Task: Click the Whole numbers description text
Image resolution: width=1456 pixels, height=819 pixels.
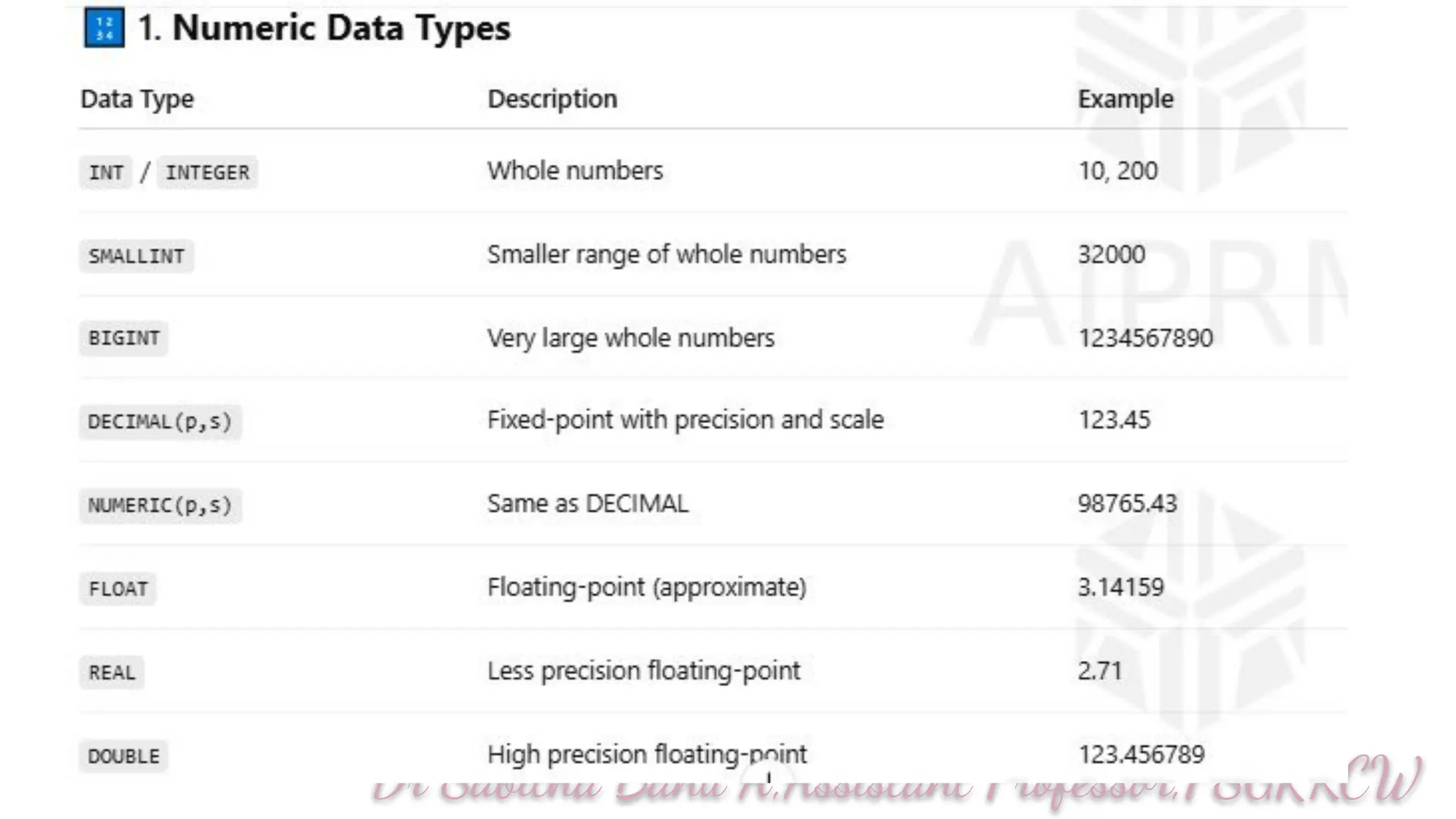Action: [574, 171]
